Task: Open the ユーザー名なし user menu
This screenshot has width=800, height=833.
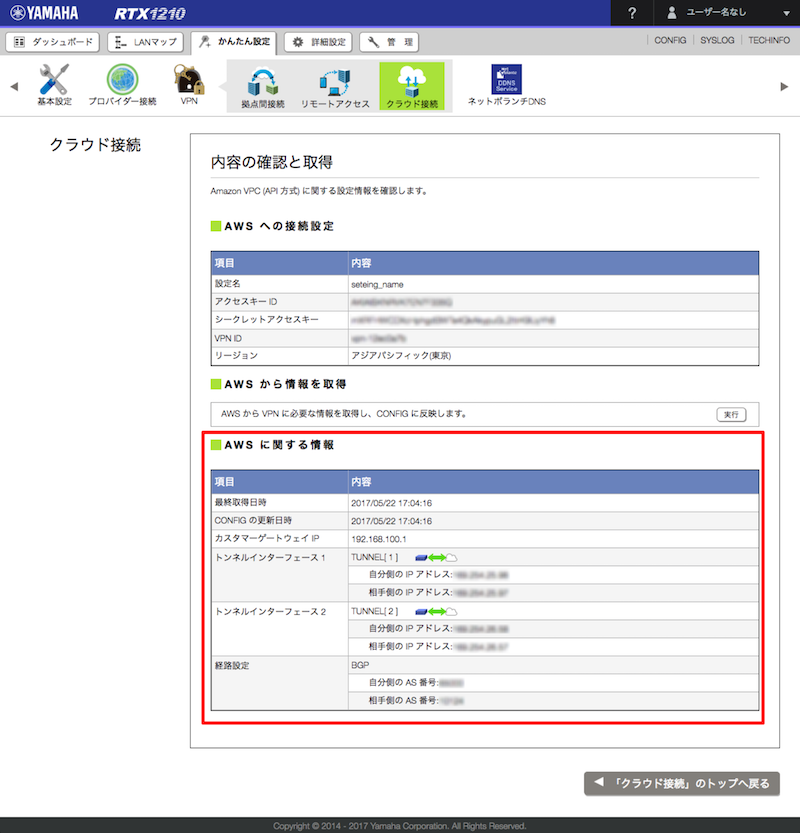Action: 727,13
